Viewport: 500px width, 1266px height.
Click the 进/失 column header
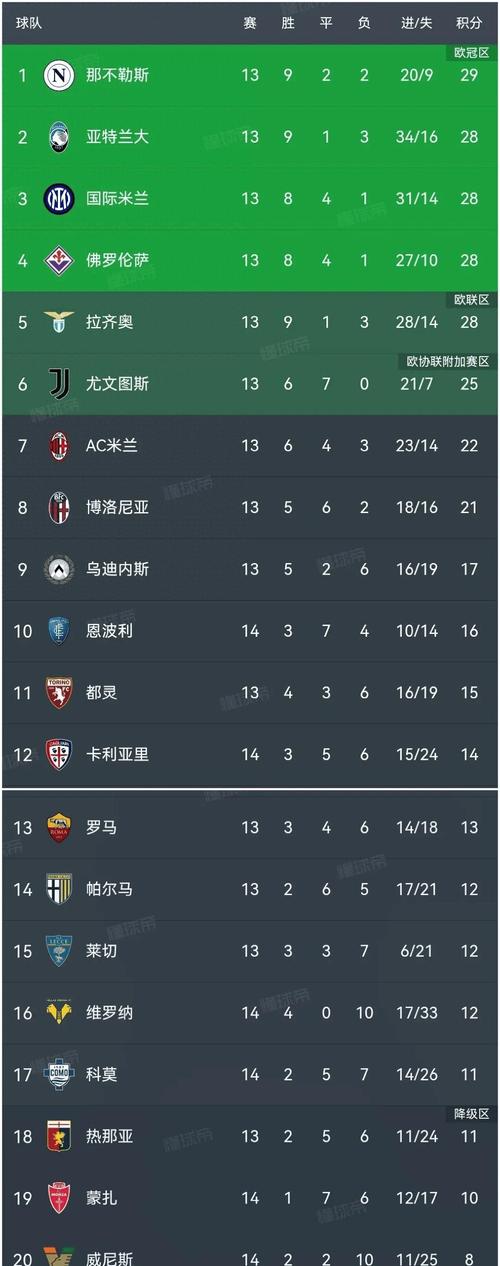coord(417,22)
